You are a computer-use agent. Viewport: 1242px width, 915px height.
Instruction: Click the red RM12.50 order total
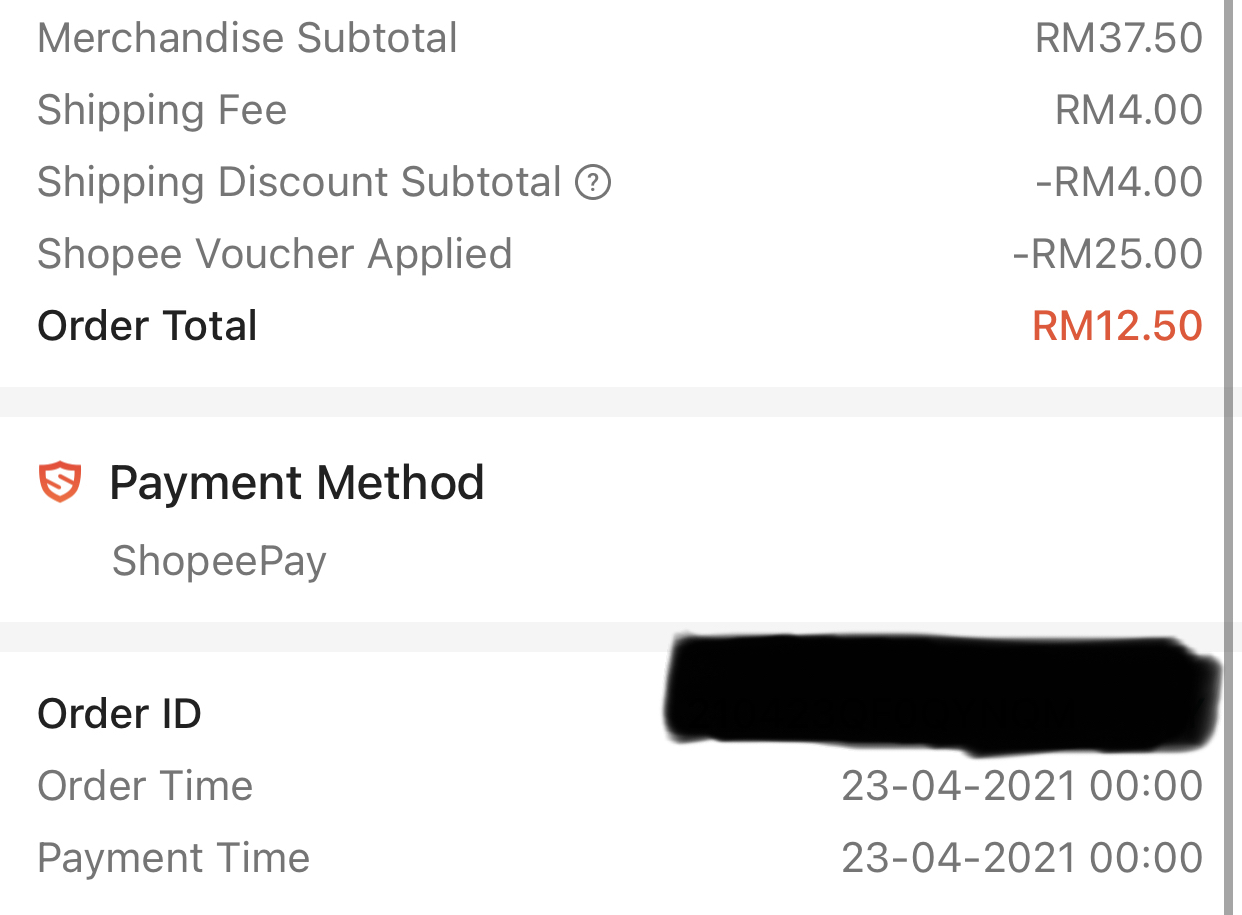tap(1117, 326)
